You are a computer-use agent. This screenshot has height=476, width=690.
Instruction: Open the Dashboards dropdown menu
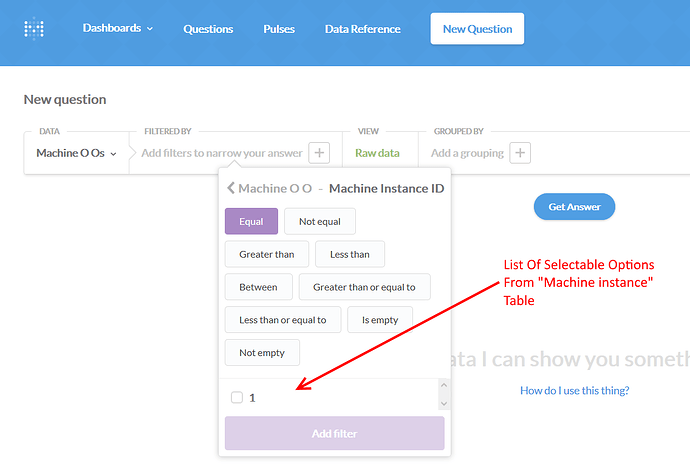(x=117, y=28)
